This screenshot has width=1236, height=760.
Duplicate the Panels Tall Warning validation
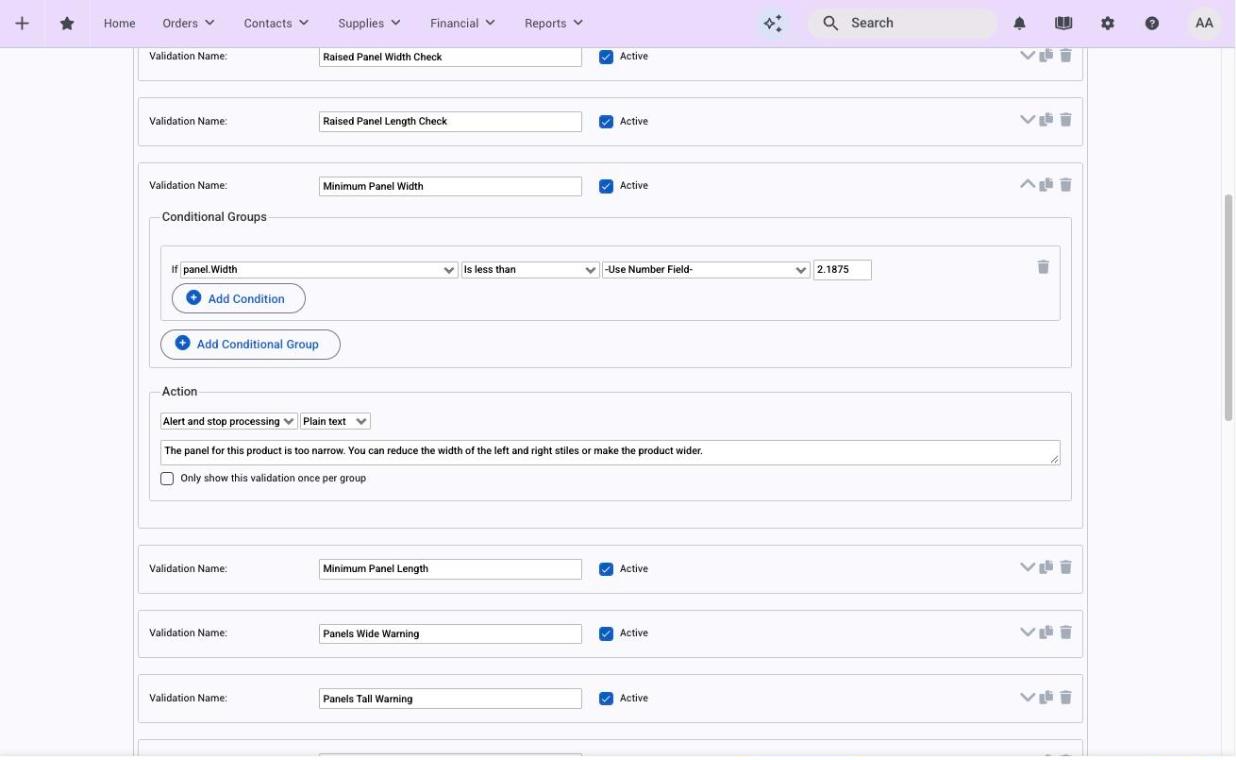[1046, 697]
